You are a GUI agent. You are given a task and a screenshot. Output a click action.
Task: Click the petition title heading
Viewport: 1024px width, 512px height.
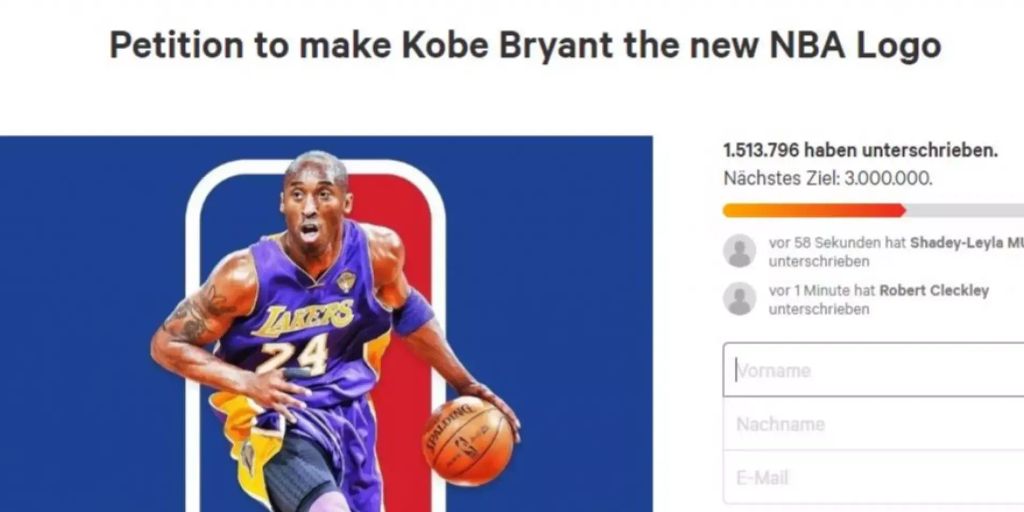525,45
